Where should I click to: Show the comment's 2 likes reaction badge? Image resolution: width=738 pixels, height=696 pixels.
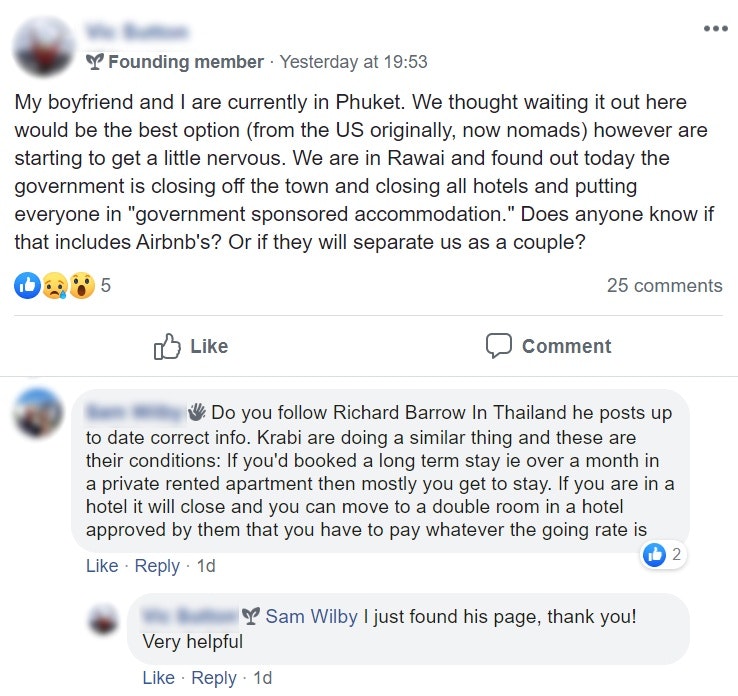point(665,556)
